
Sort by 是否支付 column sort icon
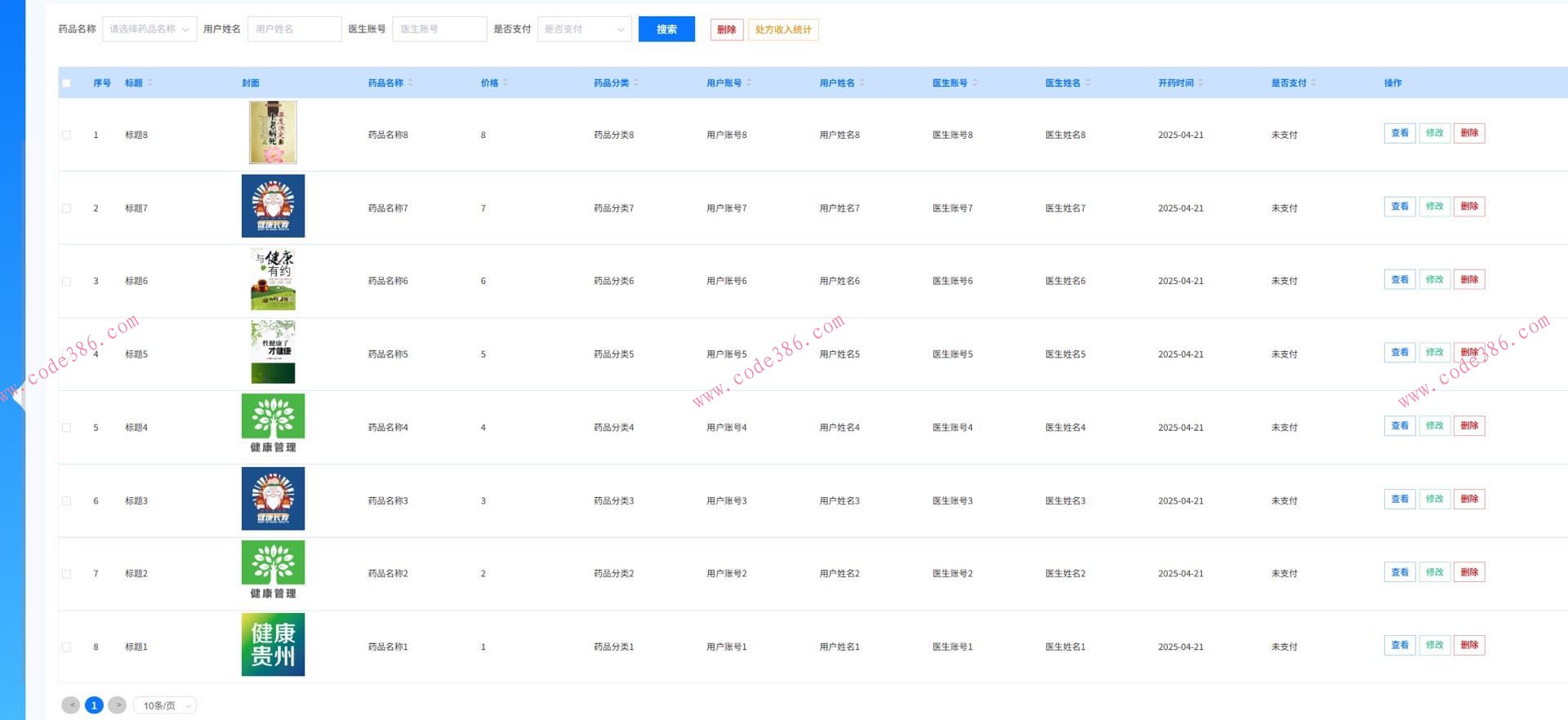click(x=1313, y=82)
